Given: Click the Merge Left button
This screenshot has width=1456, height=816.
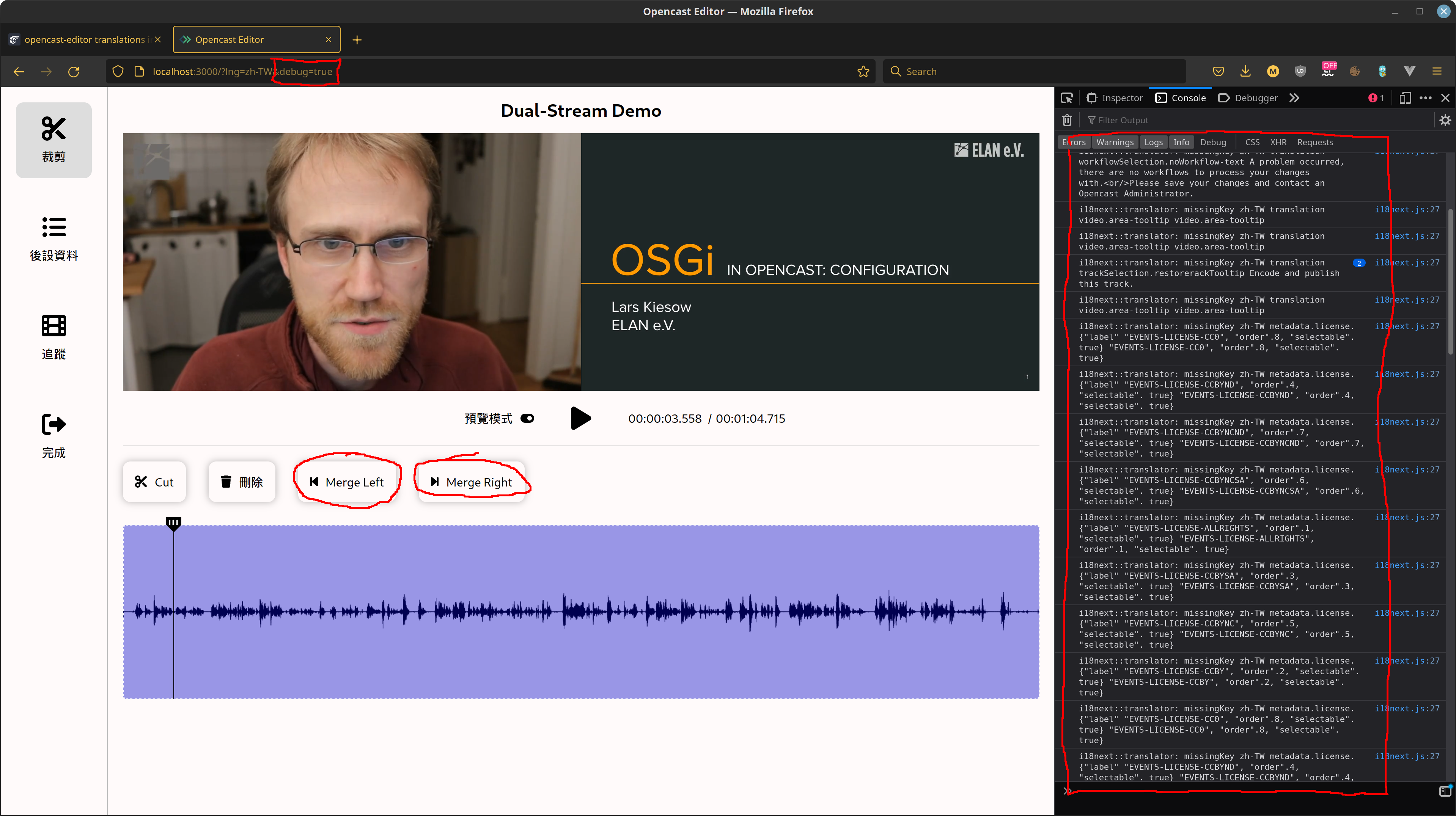Looking at the screenshot, I should click(x=347, y=482).
